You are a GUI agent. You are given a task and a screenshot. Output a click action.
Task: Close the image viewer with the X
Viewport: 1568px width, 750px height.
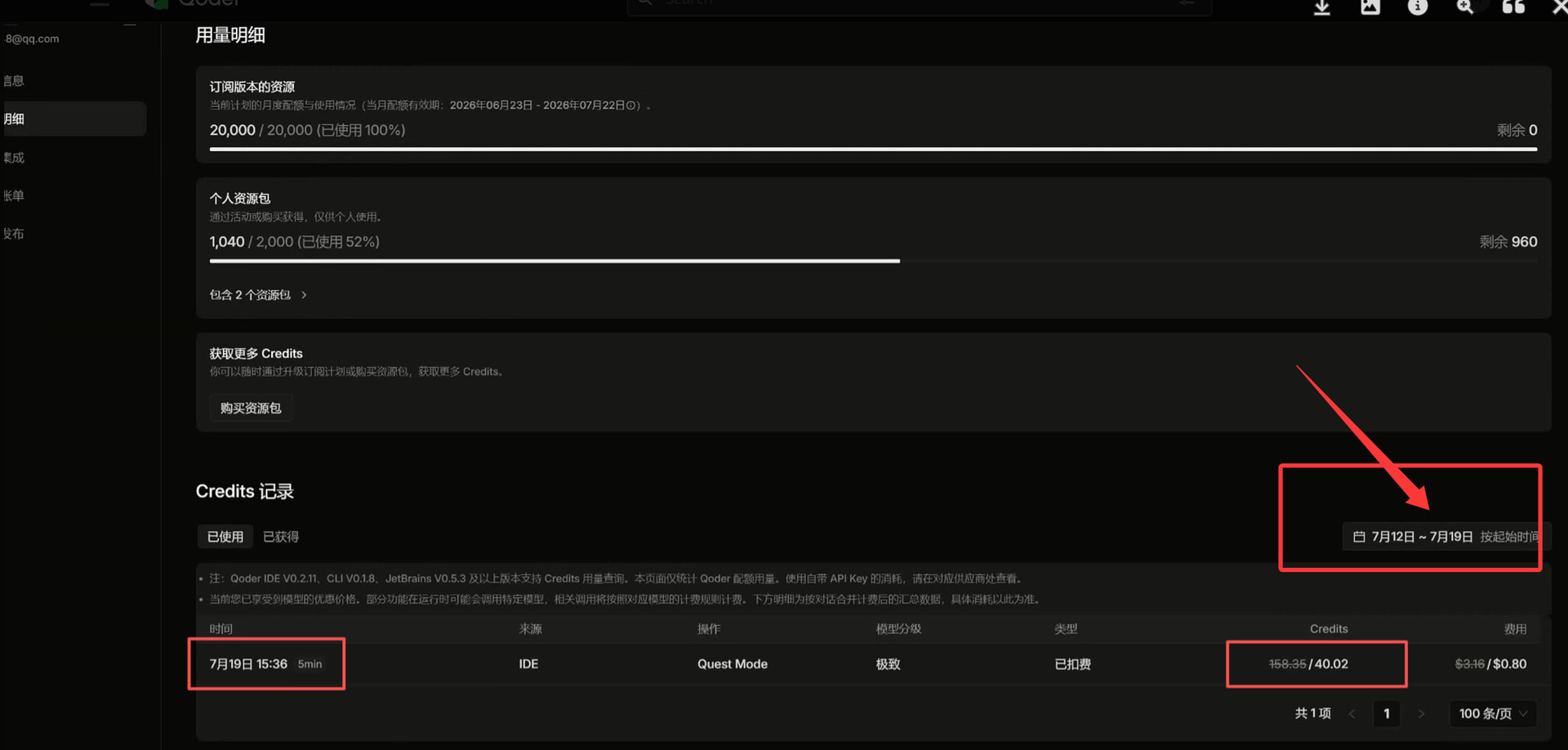(x=1559, y=7)
